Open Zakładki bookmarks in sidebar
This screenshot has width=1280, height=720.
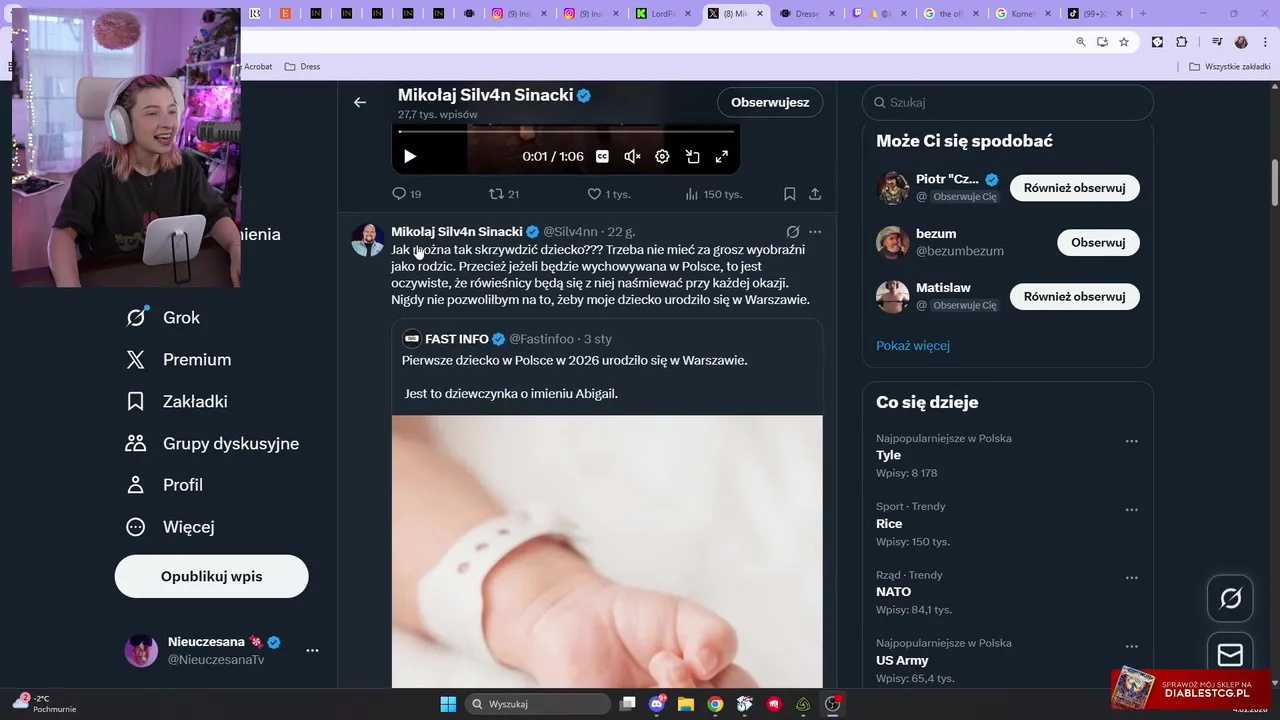click(177, 401)
